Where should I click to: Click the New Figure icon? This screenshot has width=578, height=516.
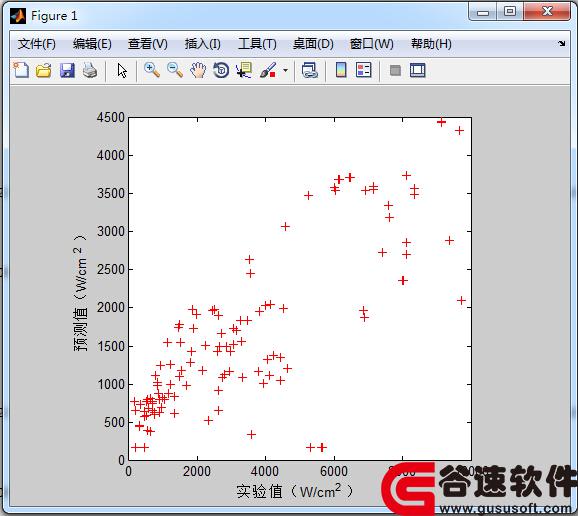pyautogui.click(x=21, y=70)
